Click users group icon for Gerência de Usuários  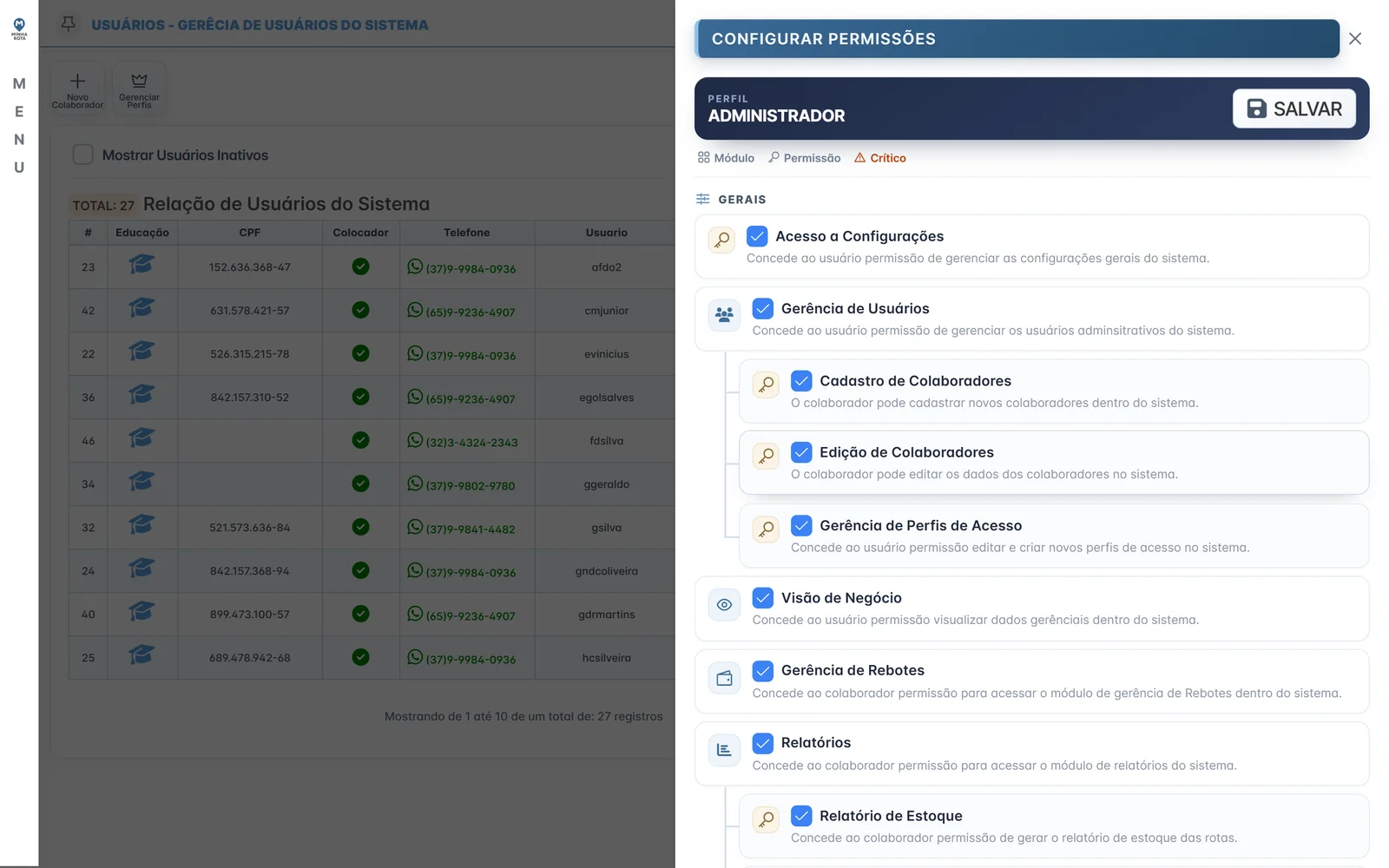[724, 314]
